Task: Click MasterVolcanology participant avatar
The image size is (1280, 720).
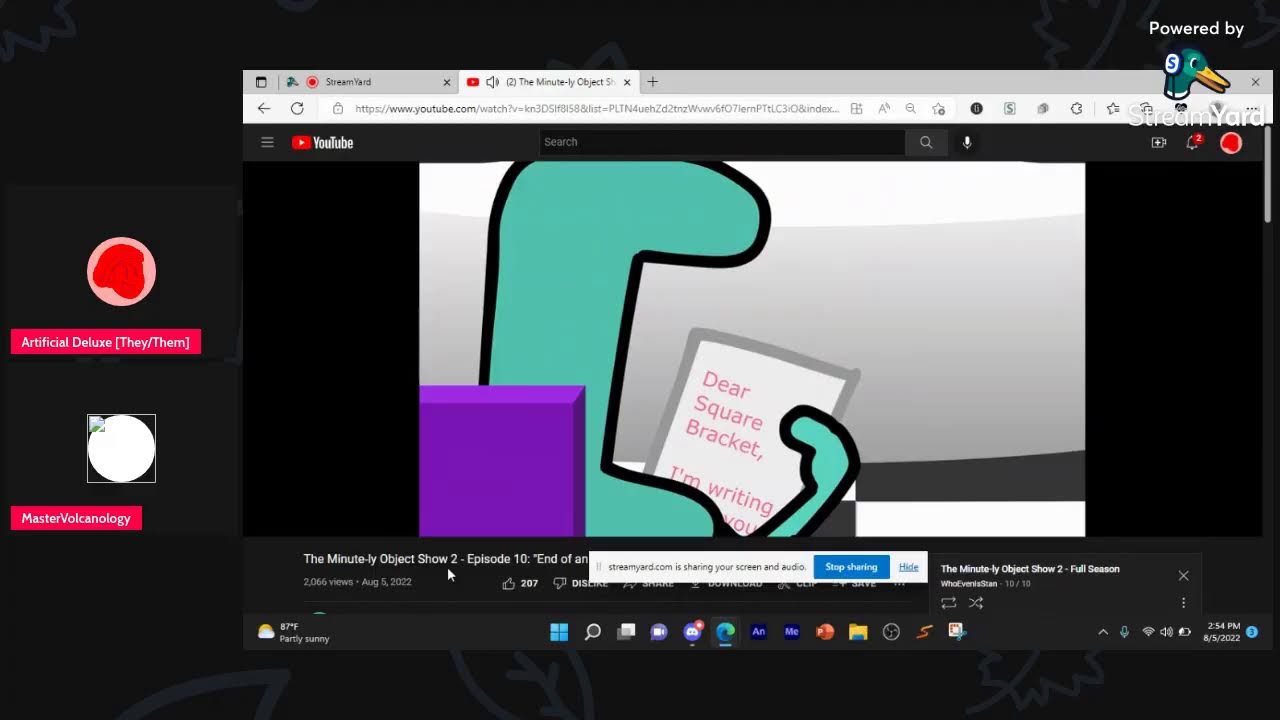Action: tap(121, 448)
